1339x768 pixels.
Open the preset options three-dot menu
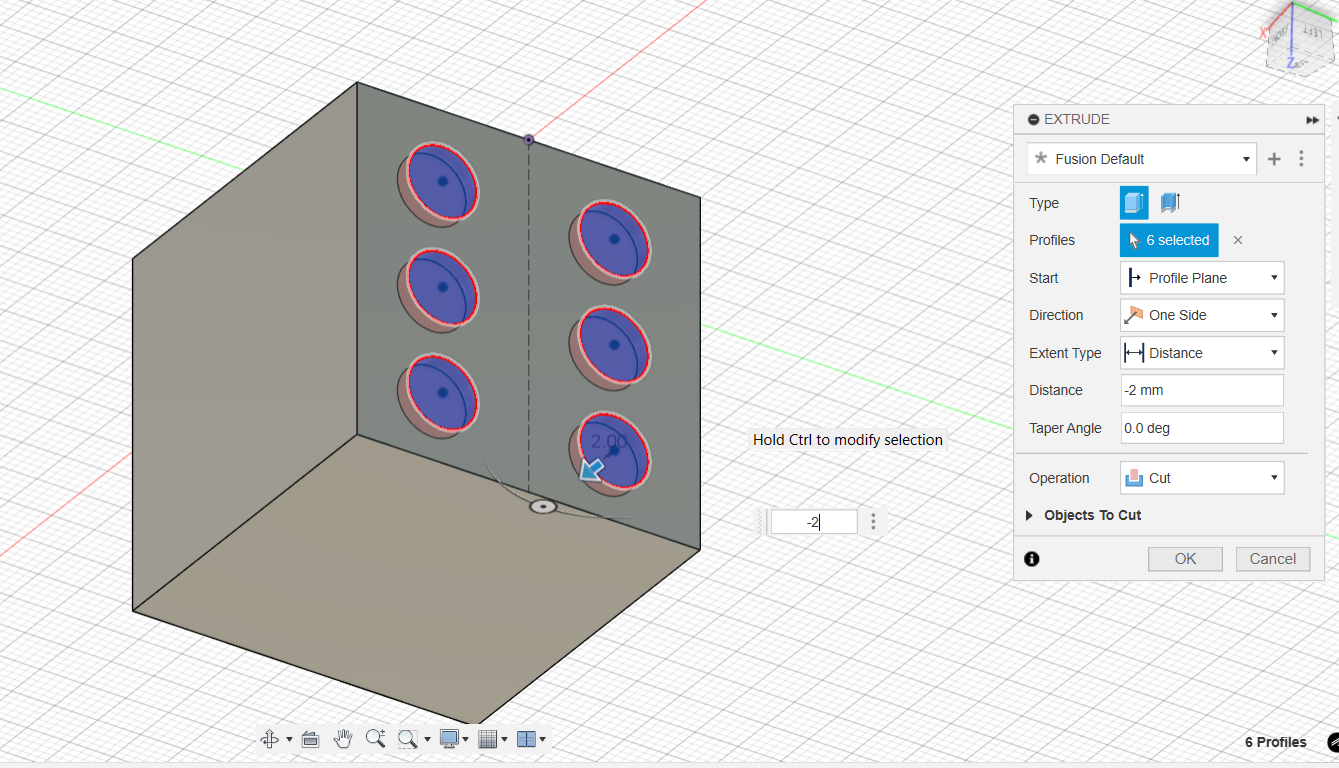click(1301, 159)
